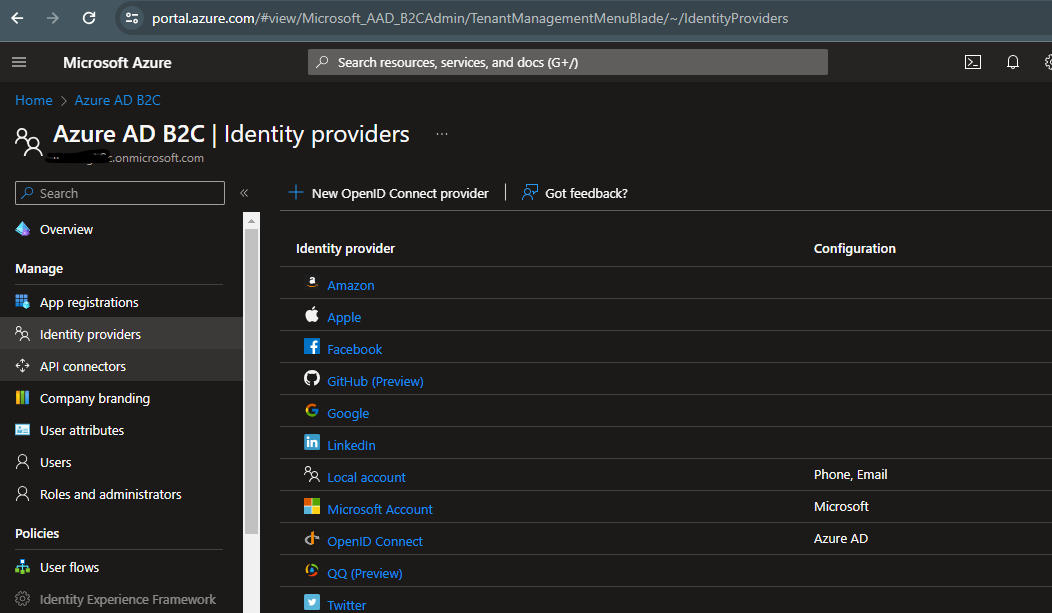Open the ellipsis more options menu
Image resolution: width=1052 pixels, height=613 pixels.
click(x=441, y=133)
